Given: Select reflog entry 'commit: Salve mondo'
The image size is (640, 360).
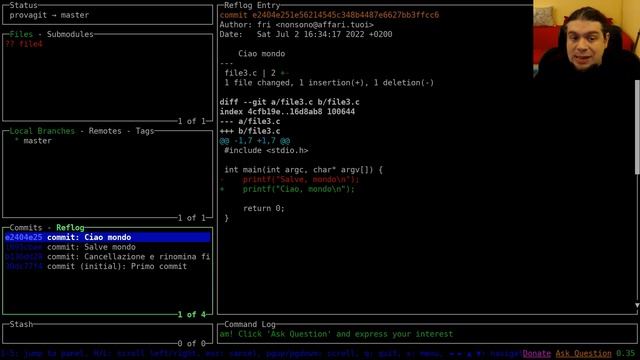Looking at the screenshot, I should pos(108,247).
